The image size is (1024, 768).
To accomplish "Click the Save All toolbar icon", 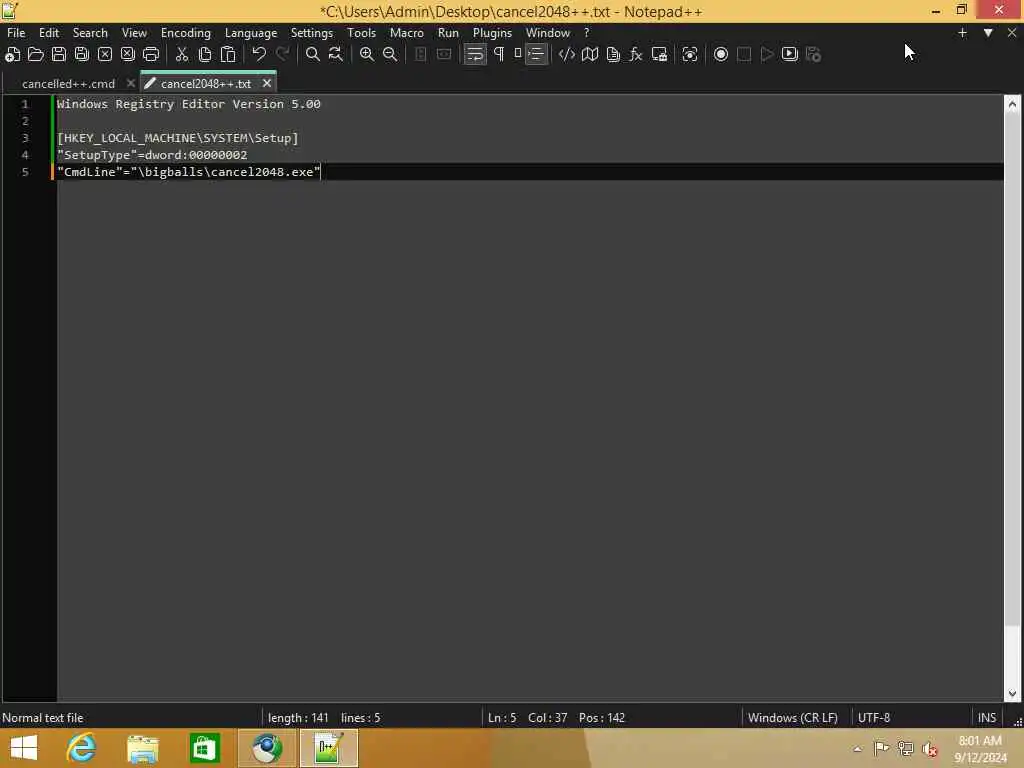I will 82,55.
